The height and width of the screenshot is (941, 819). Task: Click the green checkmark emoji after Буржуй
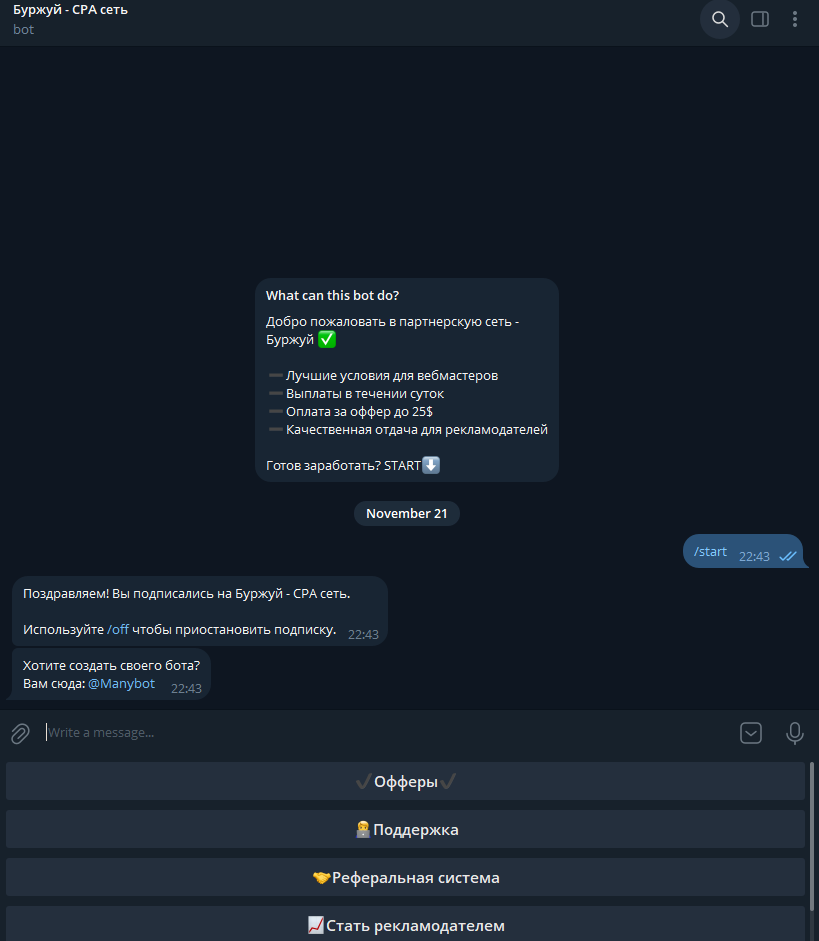pos(326,340)
